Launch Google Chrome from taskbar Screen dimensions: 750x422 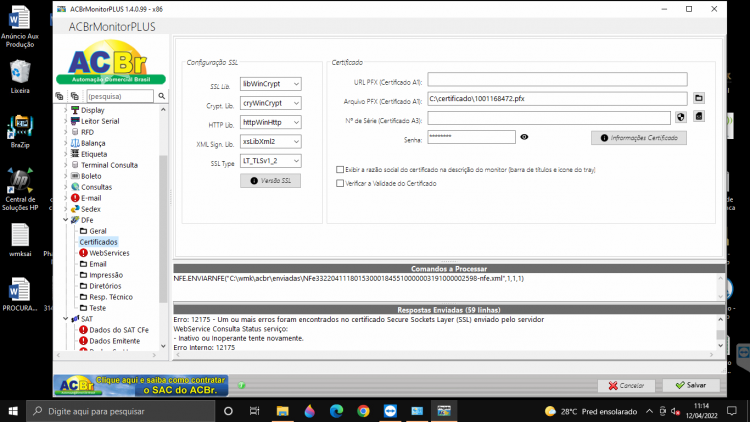tap(363, 411)
